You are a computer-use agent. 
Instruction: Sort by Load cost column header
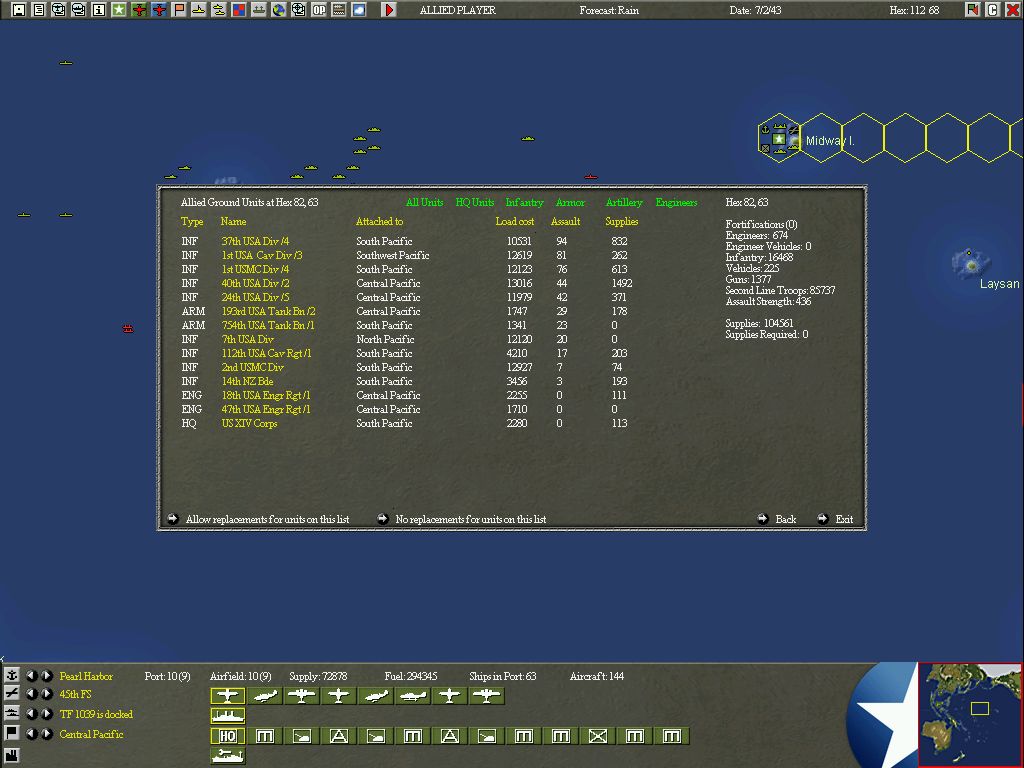pos(515,221)
